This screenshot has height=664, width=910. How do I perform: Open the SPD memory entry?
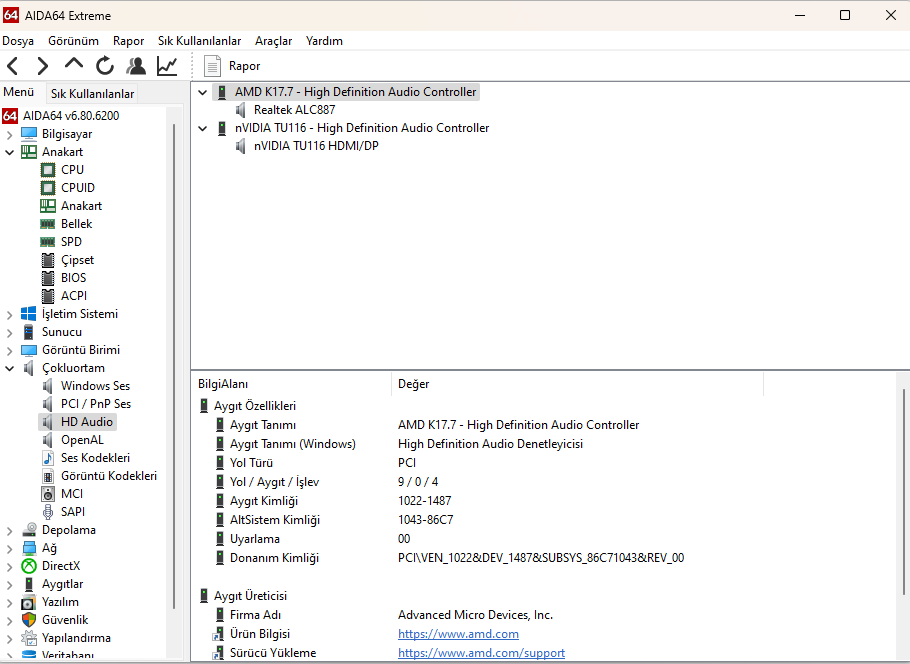71,242
